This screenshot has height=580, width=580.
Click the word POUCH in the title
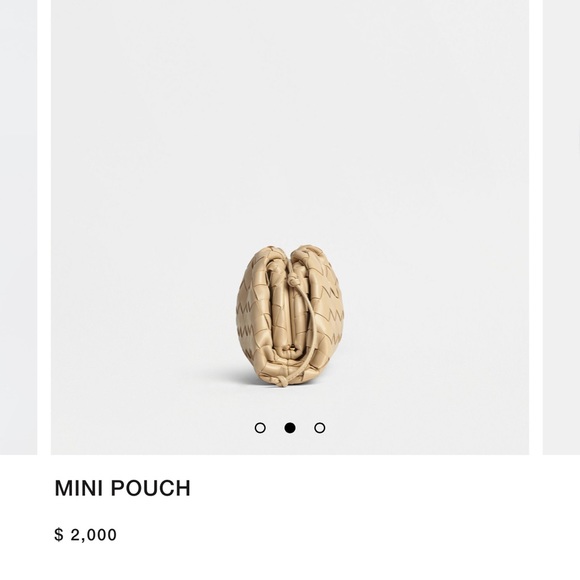click(x=151, y=488)
